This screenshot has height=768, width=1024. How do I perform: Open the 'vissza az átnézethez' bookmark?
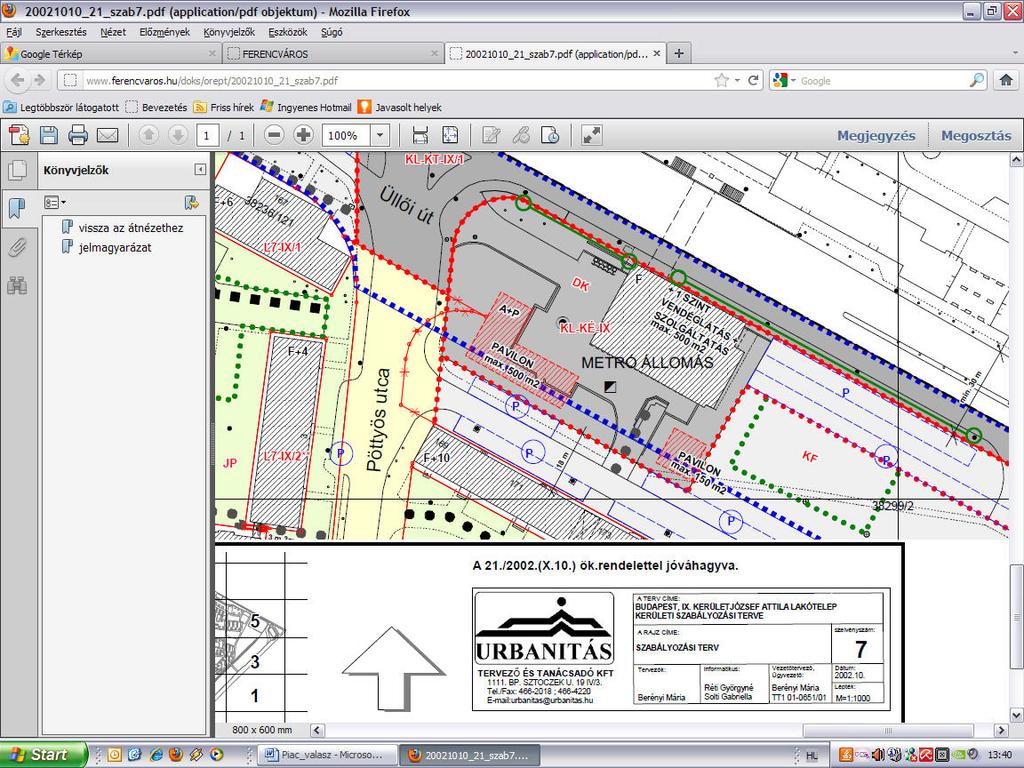point(131,228)
